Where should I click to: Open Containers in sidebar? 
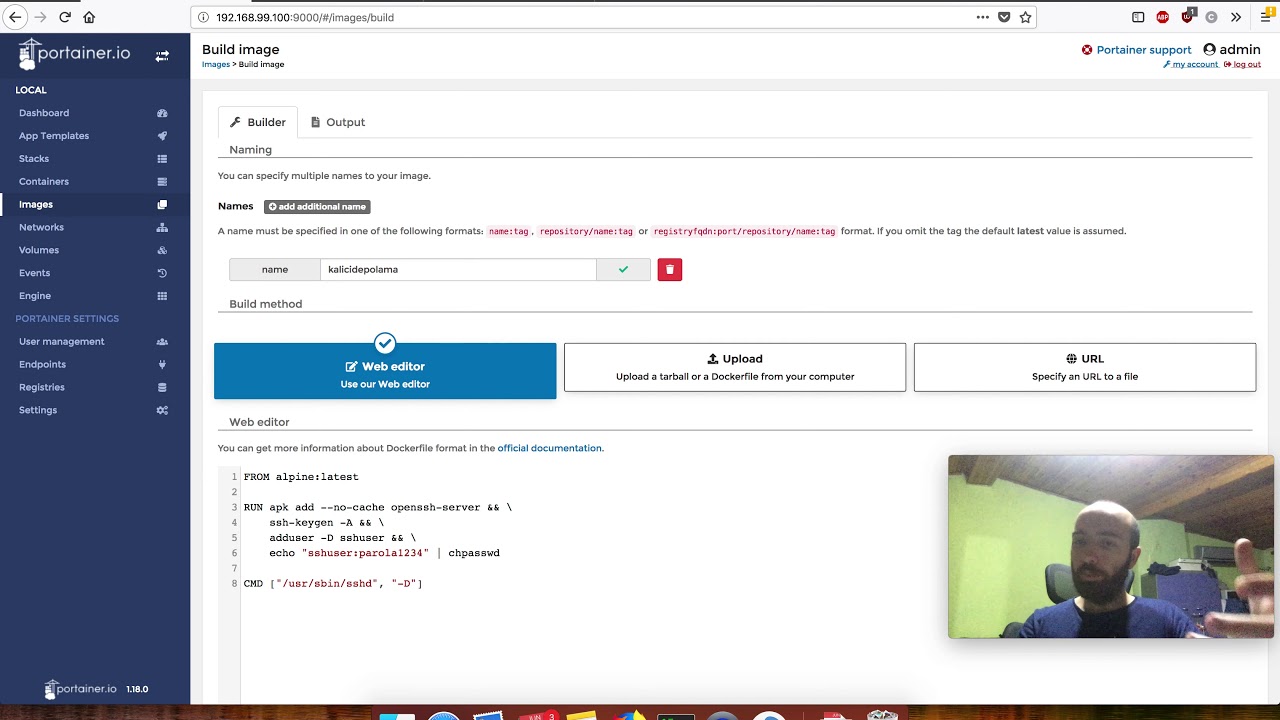[x=44, y=182]
